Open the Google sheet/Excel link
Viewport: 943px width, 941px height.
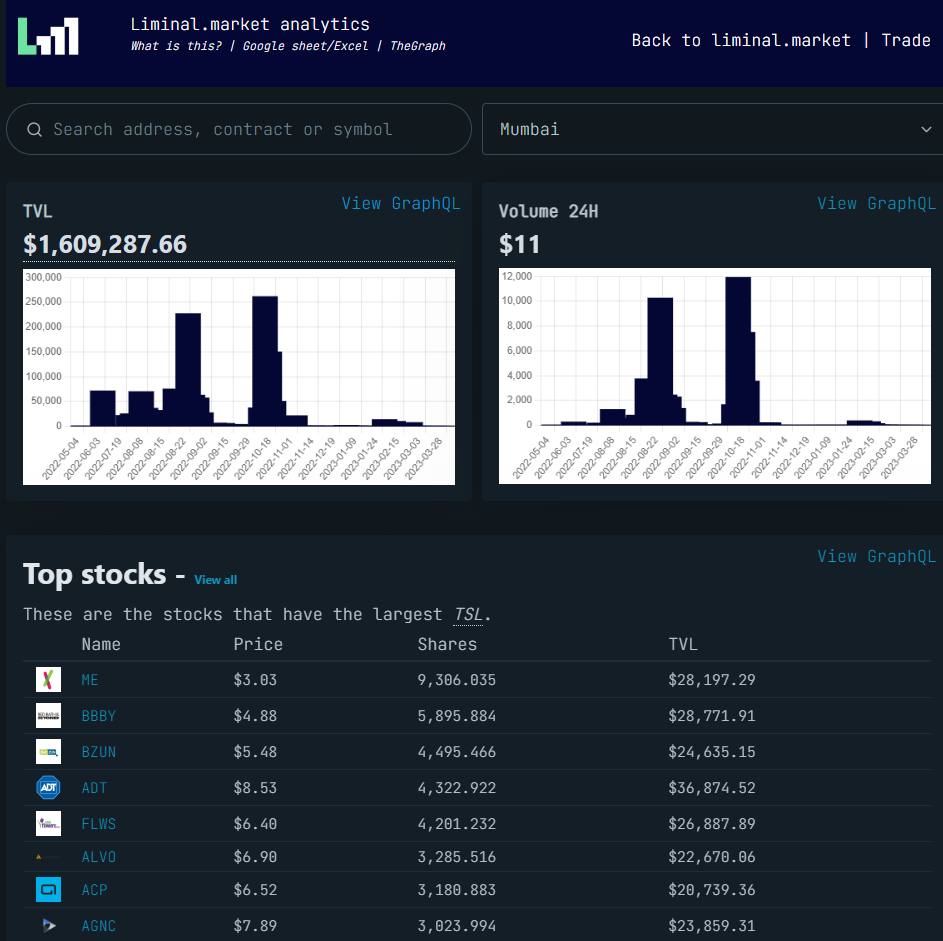coord(305,46)
